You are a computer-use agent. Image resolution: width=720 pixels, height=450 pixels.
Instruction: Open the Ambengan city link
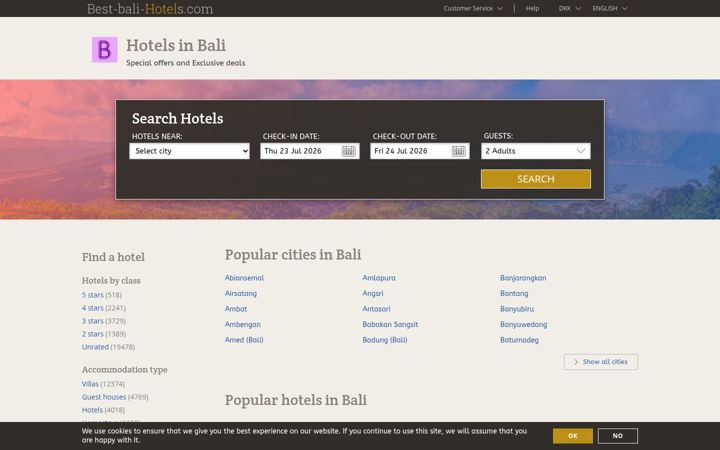[242, 324]
